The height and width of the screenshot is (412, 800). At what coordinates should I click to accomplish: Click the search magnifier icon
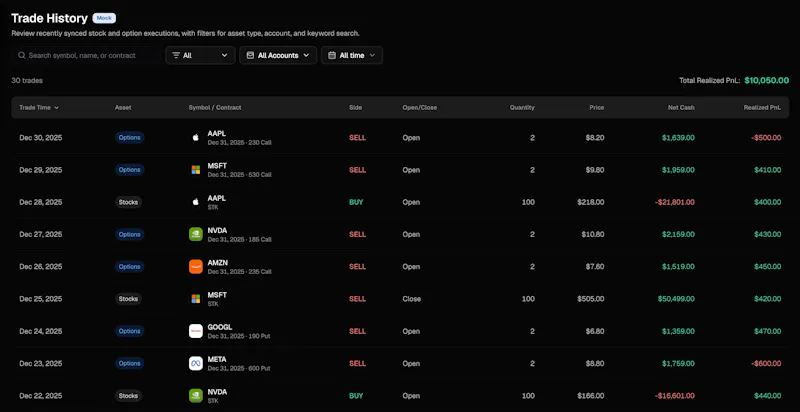tap(21, 55)
